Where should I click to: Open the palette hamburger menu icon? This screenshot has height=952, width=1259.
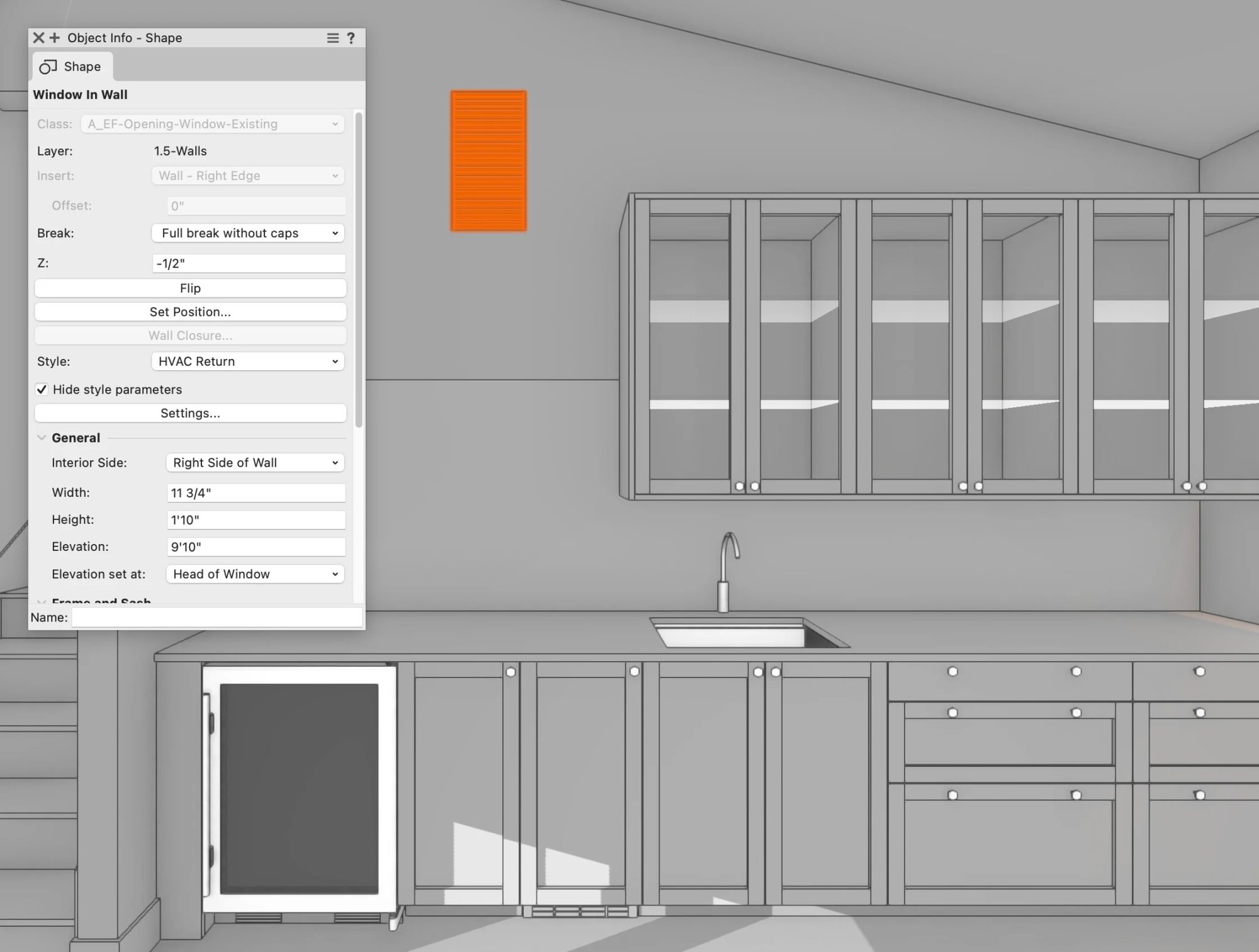(333, 38)
